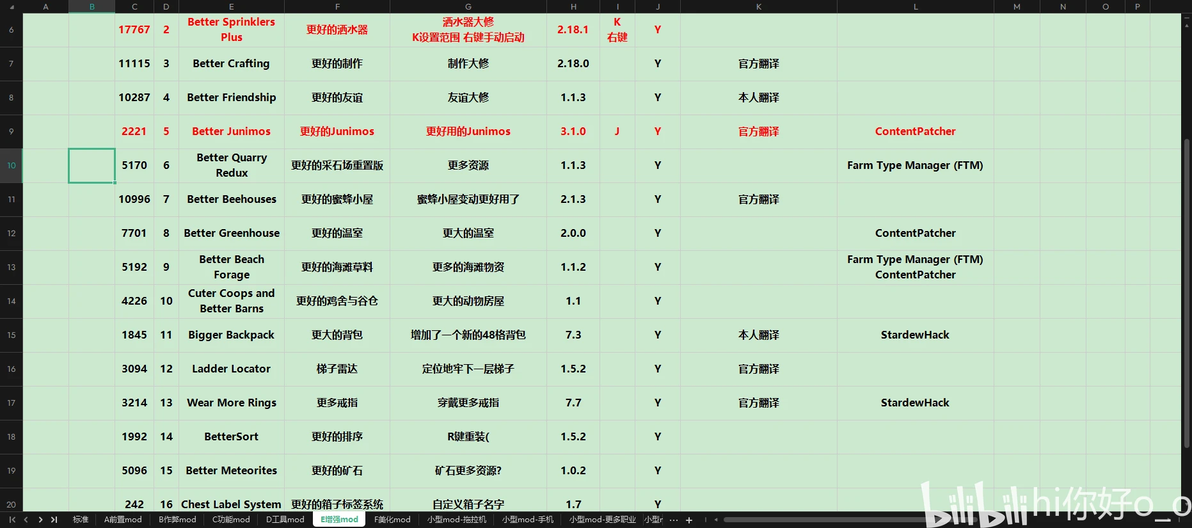Viewport: 1192px width, 528px height.
Task: Click the 本人翻译 cell in Better Friendship row
Action: (x=759, y=97)
